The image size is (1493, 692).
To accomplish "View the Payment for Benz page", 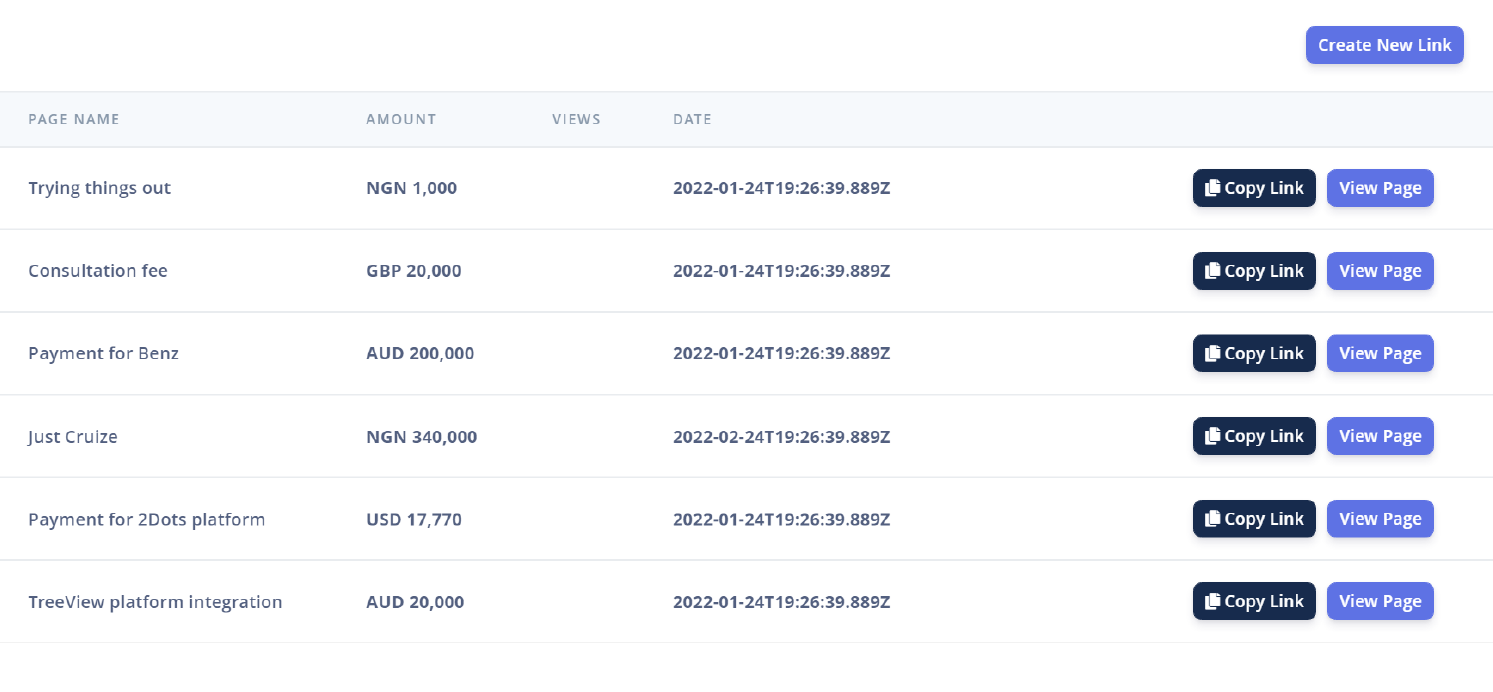I will point(1379,354).
